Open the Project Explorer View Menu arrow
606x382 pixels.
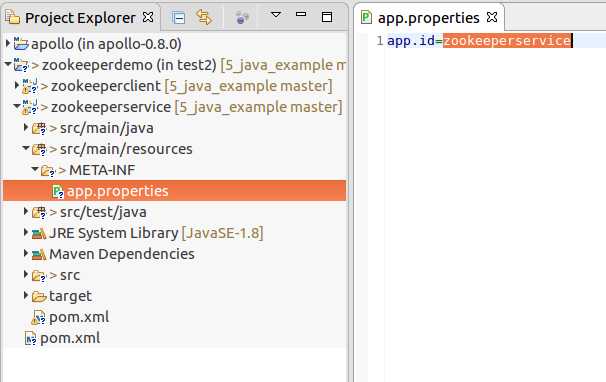[276, 15]
